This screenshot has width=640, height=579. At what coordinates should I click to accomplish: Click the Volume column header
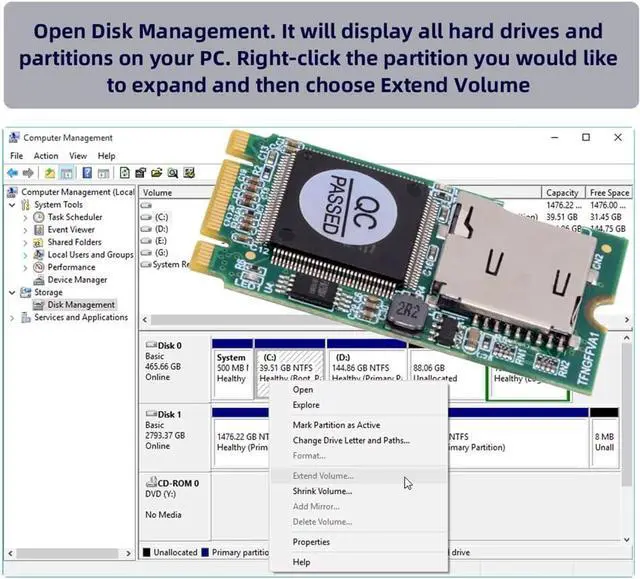tap(158, 192)
